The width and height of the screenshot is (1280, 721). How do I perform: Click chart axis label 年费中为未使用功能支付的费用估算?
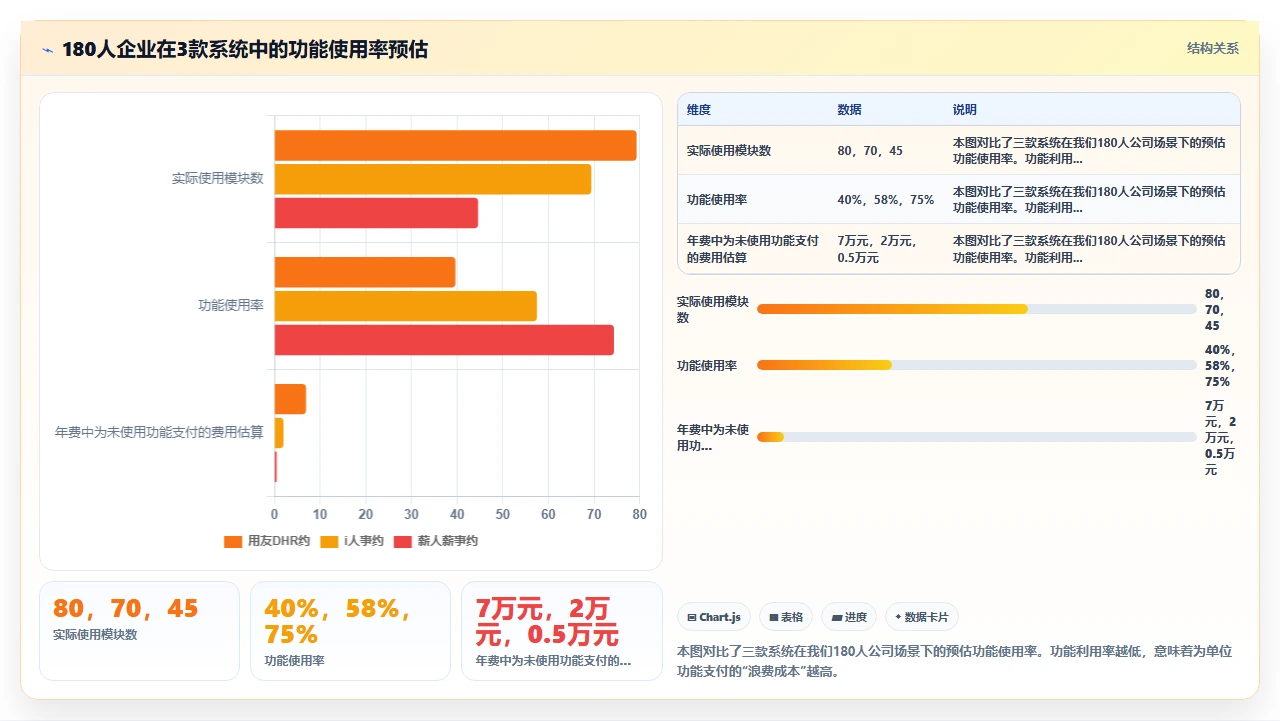(x=159, y=433)
